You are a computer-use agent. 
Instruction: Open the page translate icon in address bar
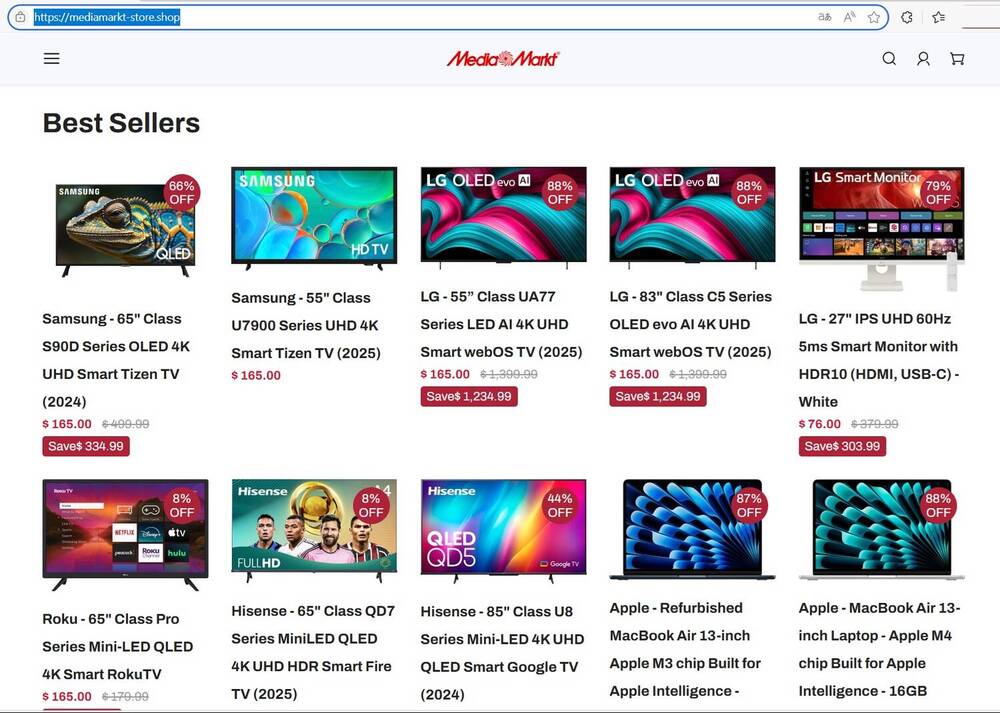click(825, 17)
